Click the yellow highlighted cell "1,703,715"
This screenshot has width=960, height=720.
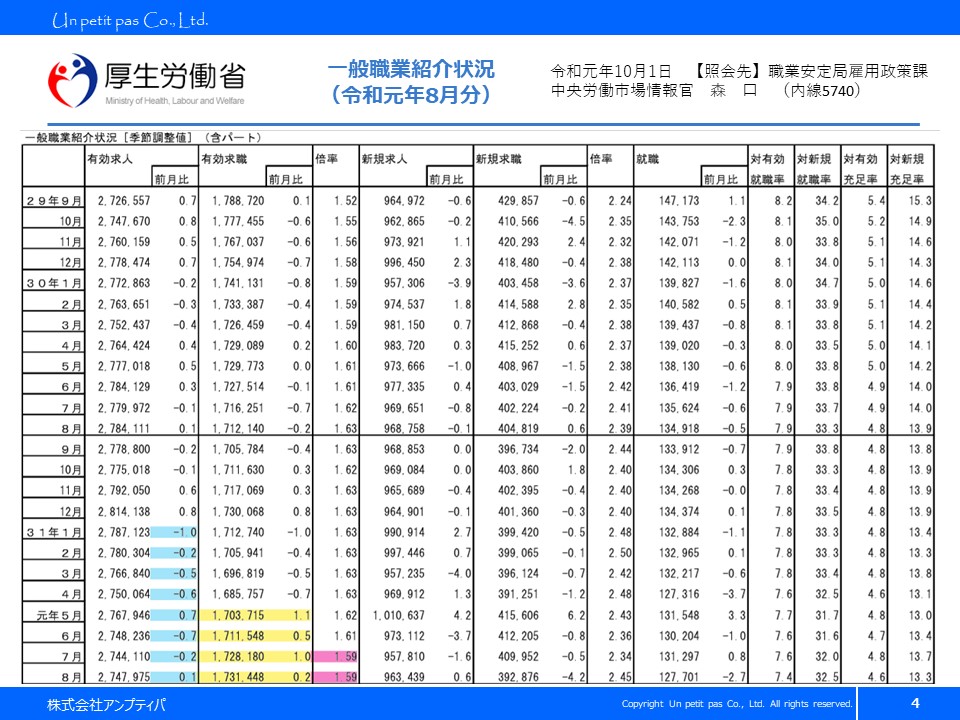point(238,615)
